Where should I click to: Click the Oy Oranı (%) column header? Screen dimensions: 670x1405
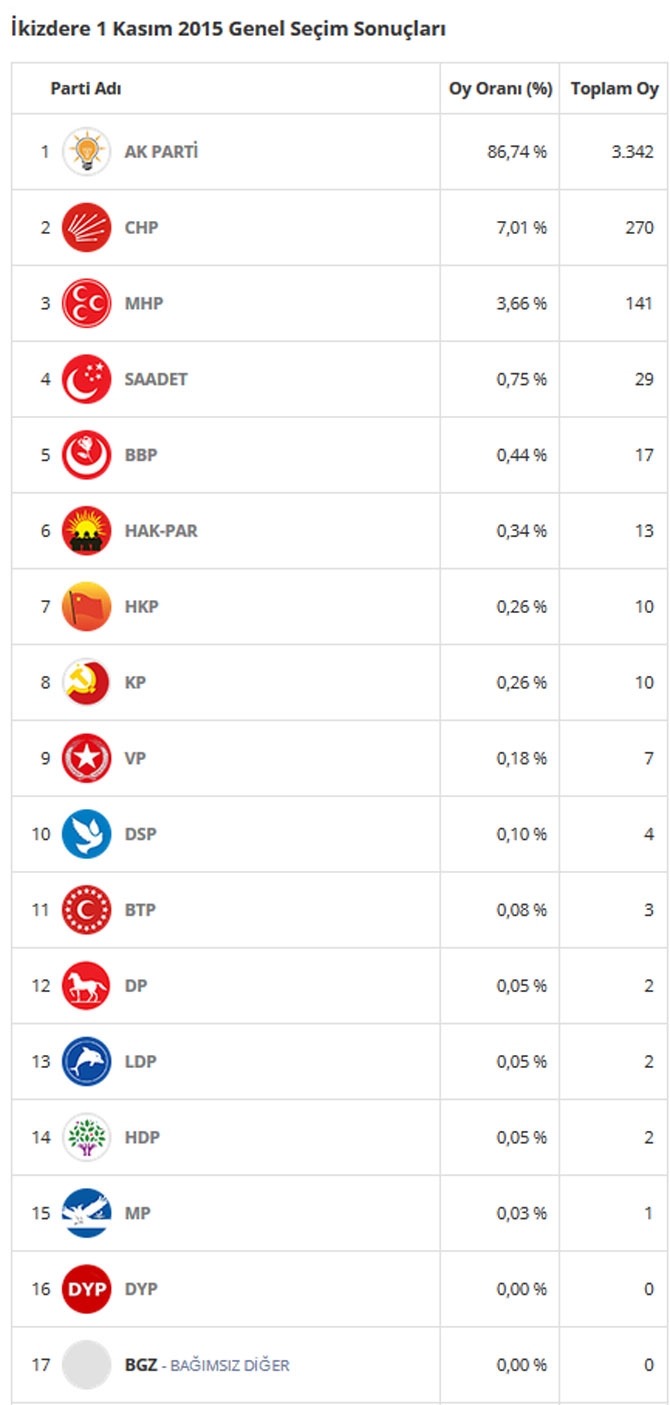pyautogui.click(x=500, y=89)
